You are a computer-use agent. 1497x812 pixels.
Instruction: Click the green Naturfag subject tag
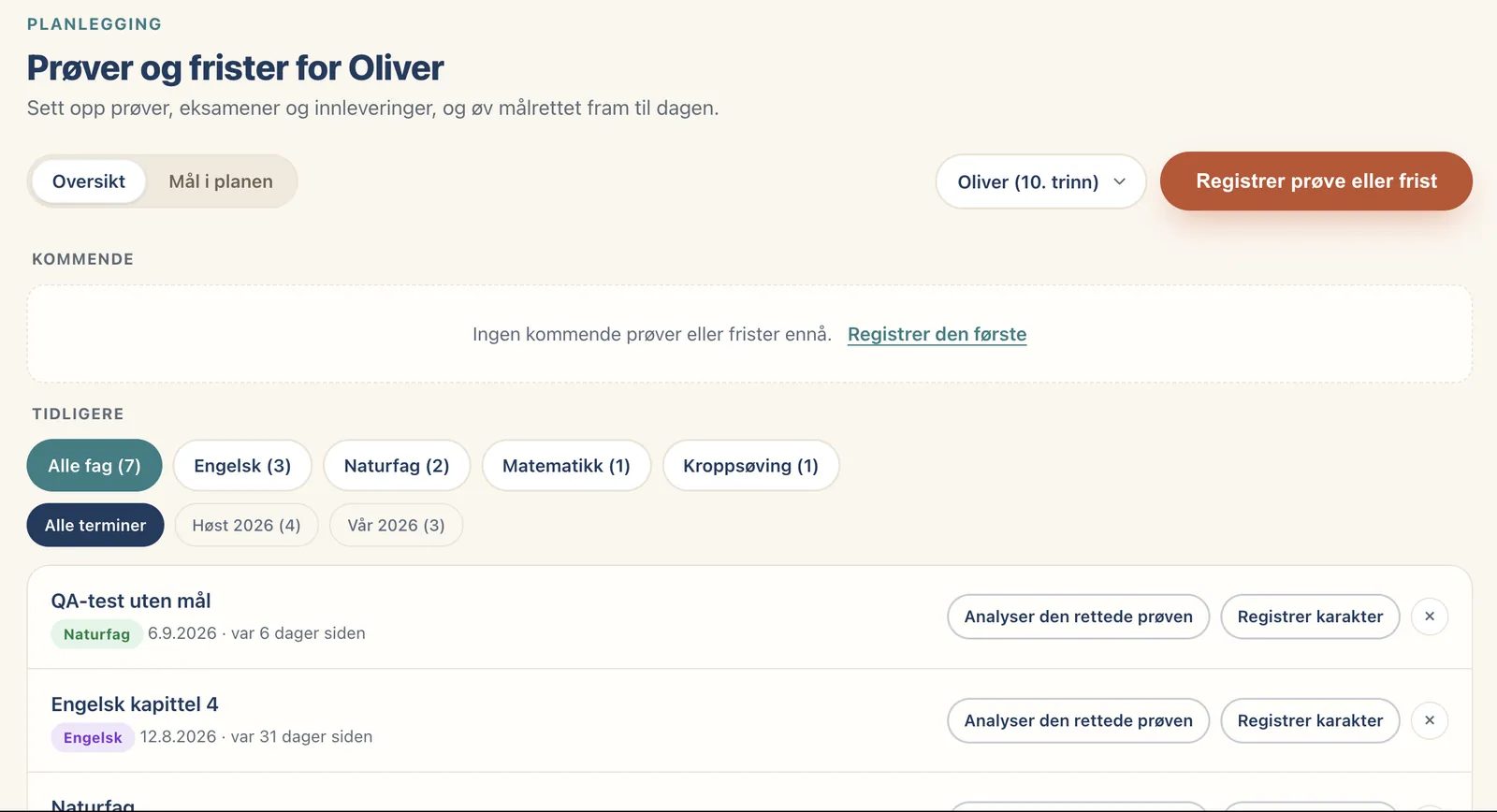96,634
